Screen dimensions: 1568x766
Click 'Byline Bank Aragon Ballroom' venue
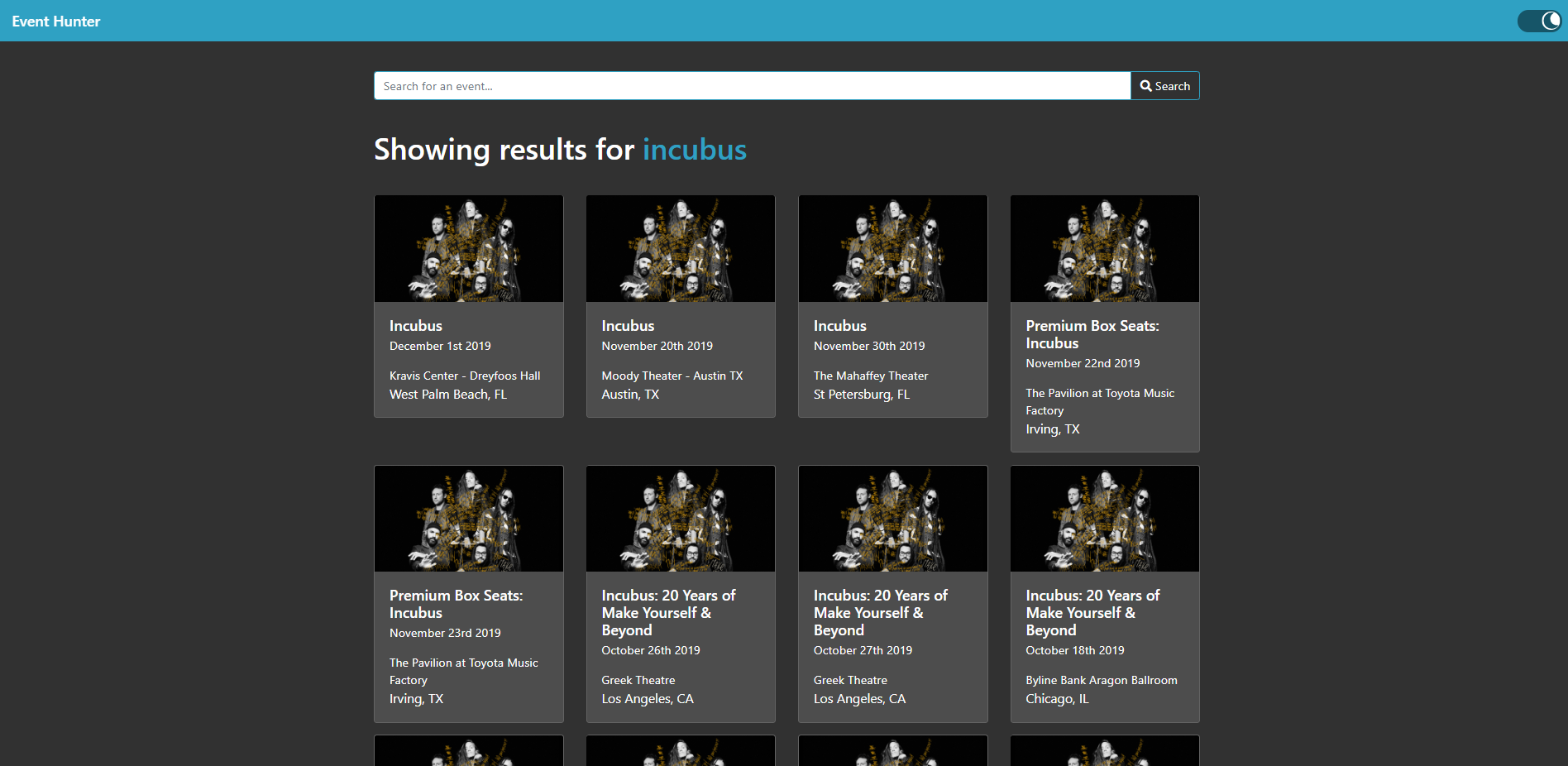tap(1102, 680)
